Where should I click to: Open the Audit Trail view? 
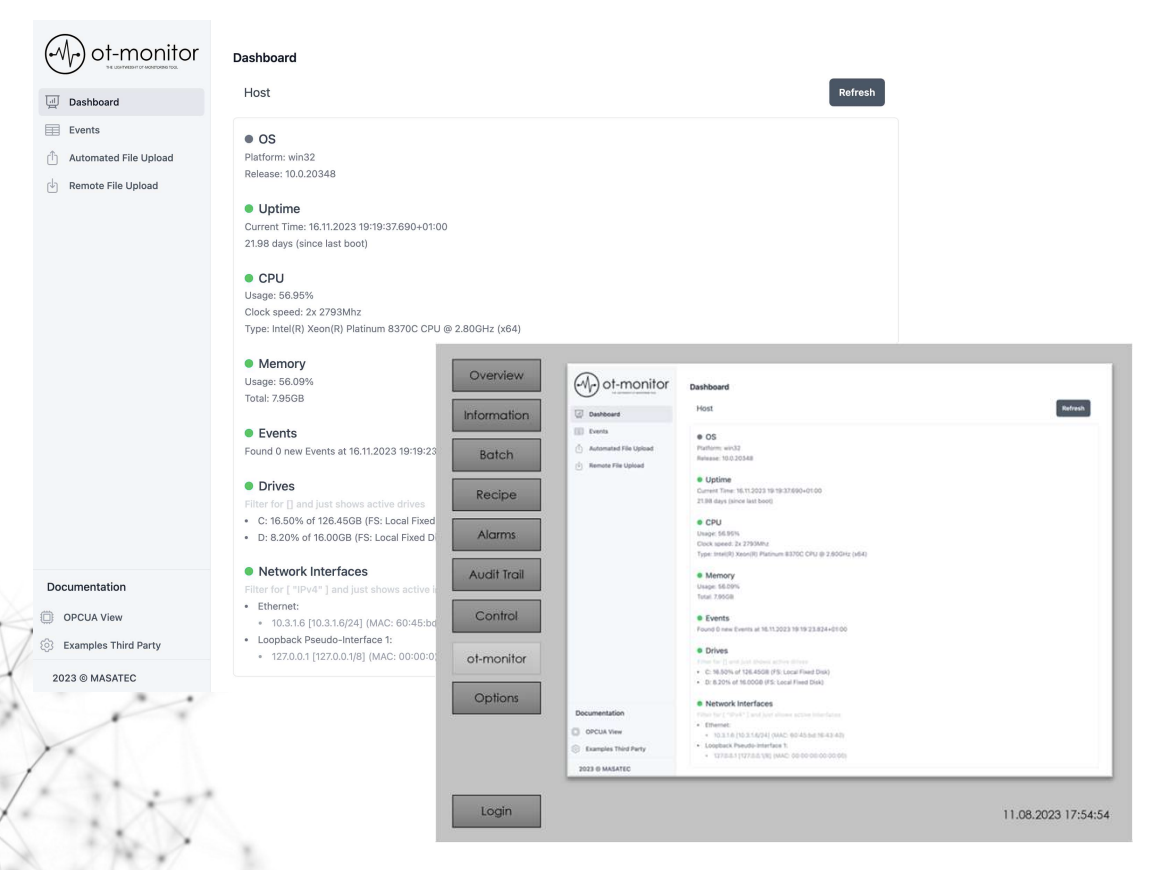coord(496,573)
